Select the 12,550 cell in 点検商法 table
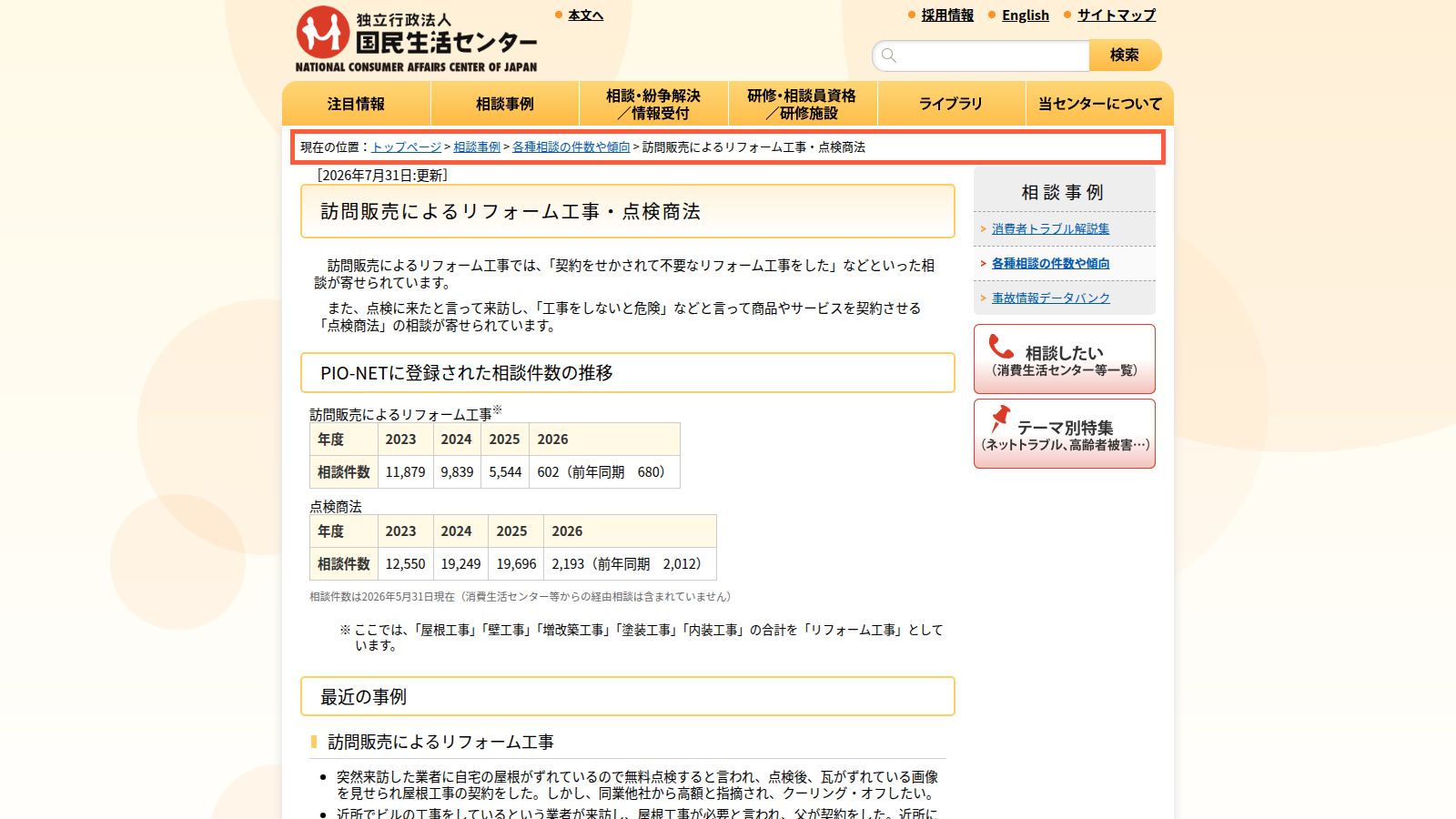 405,564
